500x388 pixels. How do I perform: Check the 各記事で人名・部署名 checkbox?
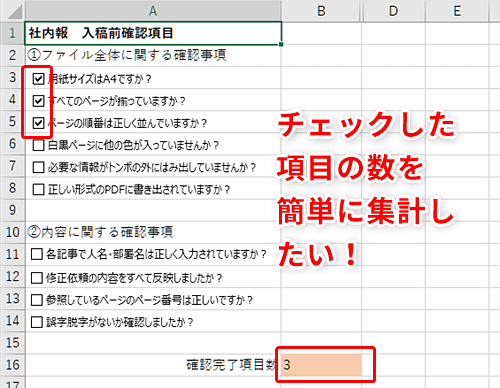[36, 254]
